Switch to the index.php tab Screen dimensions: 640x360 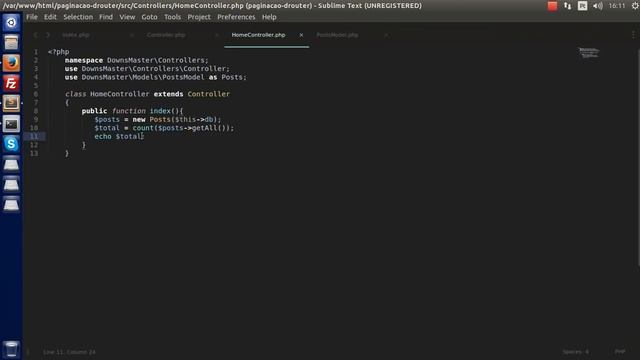(76, 35)
